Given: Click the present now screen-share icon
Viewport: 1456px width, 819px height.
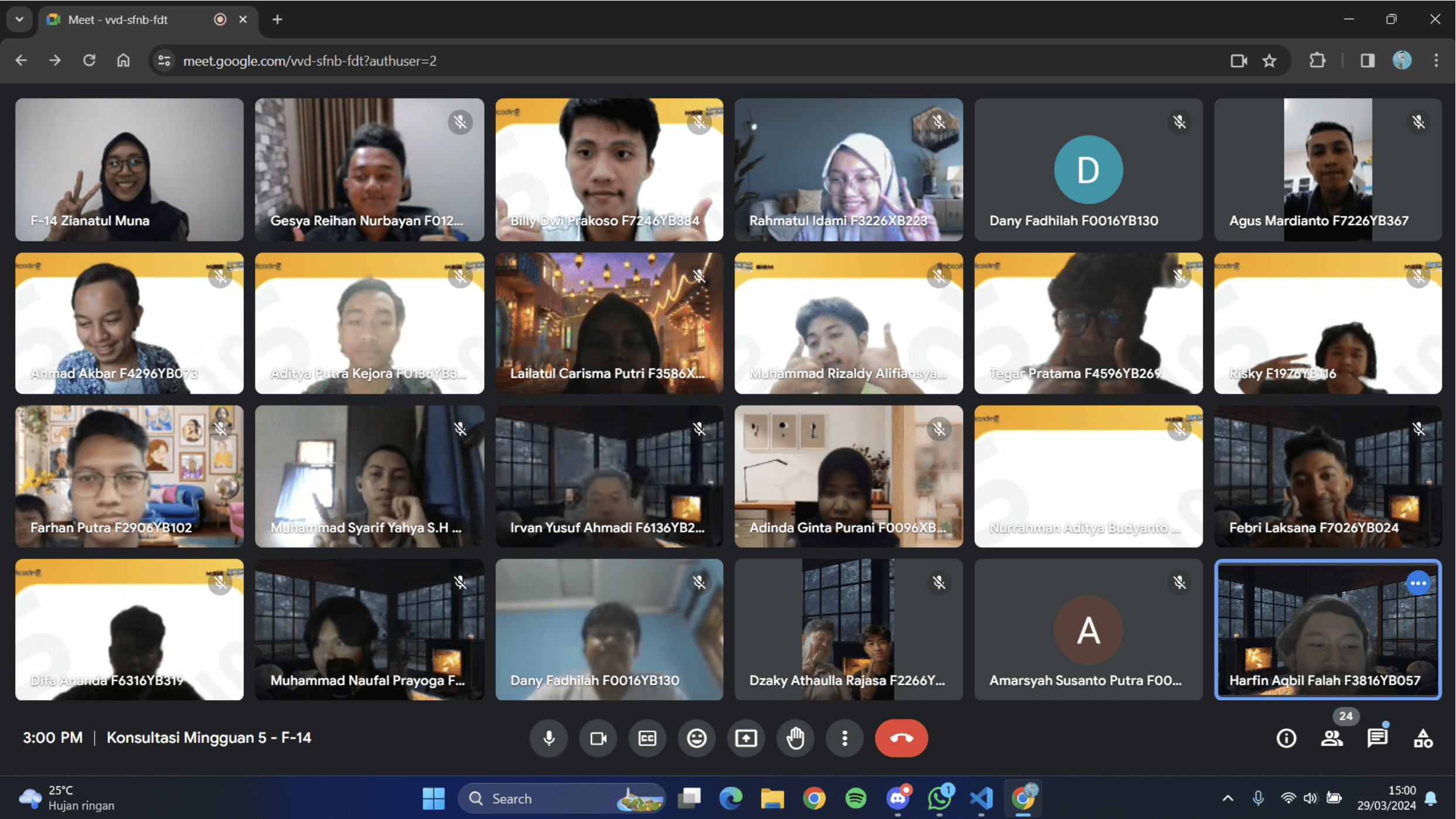Looking at the screenshot, I should tap(746, 738).
